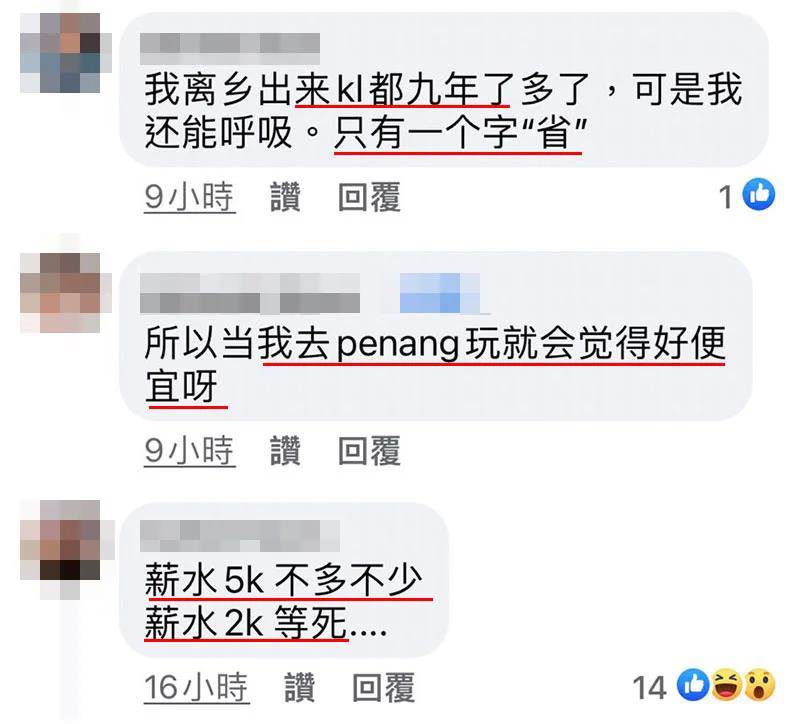Like the comment mentioning penang
The width and height of the screenshot is (800, 724).
pyautogui.click(x=285, y=450)
